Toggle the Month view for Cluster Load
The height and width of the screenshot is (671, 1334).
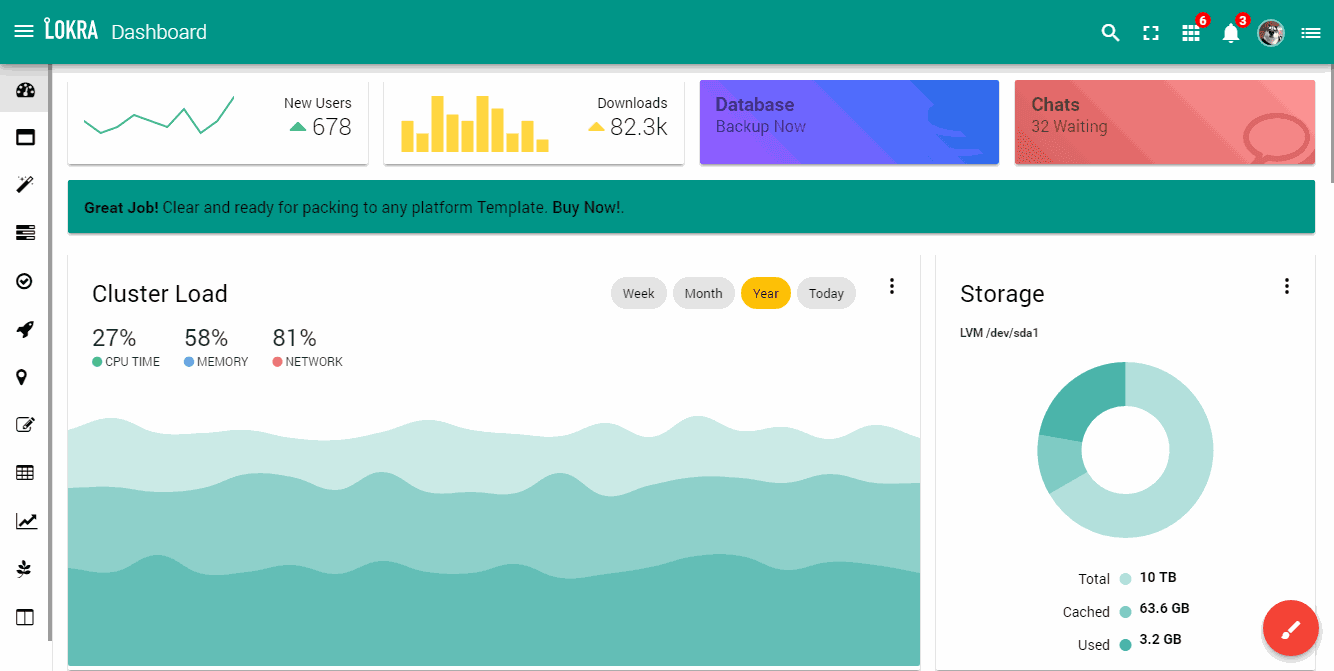703,292
